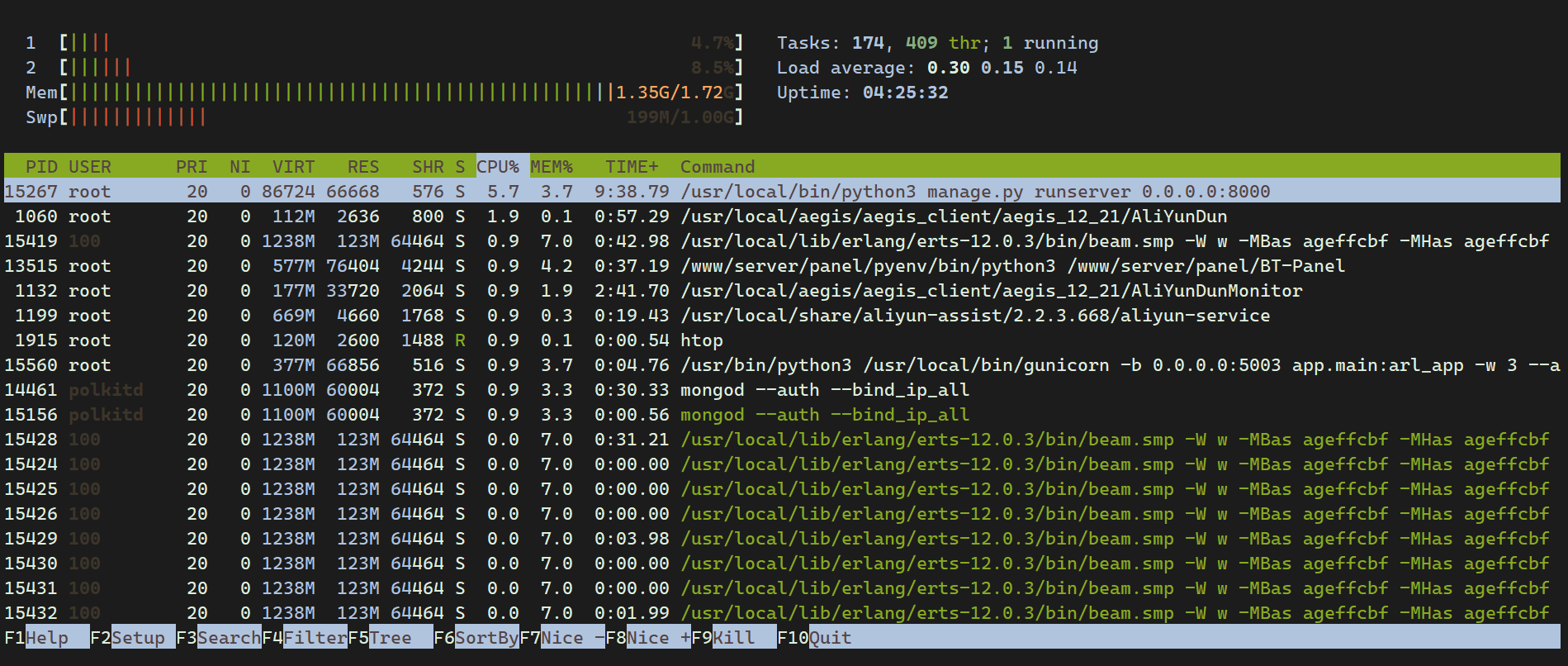The height and width of the screenshot is (666, 1568).
Task: Select the gunicorn app.main:arl_app row
Action: click(x=782, y=365)
